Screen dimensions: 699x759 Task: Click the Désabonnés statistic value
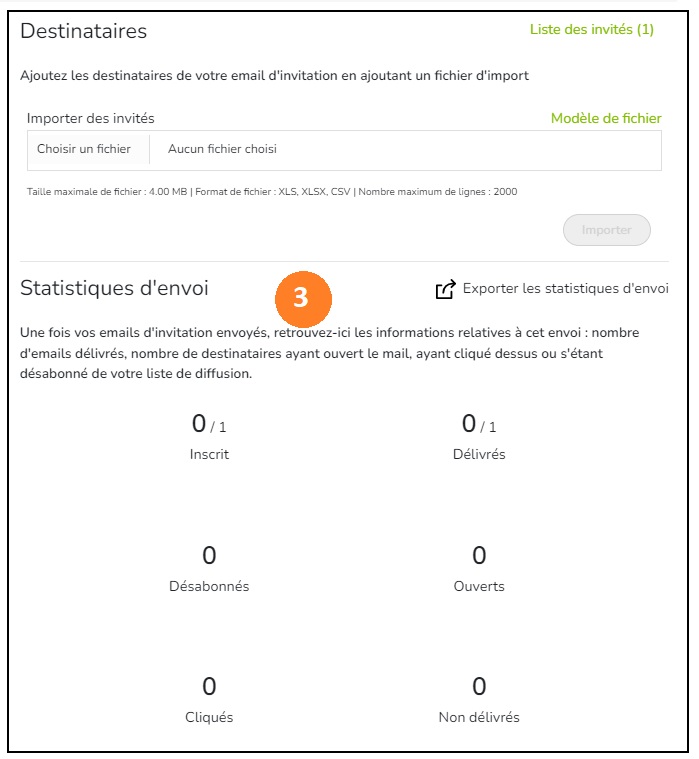click(209, 555)
